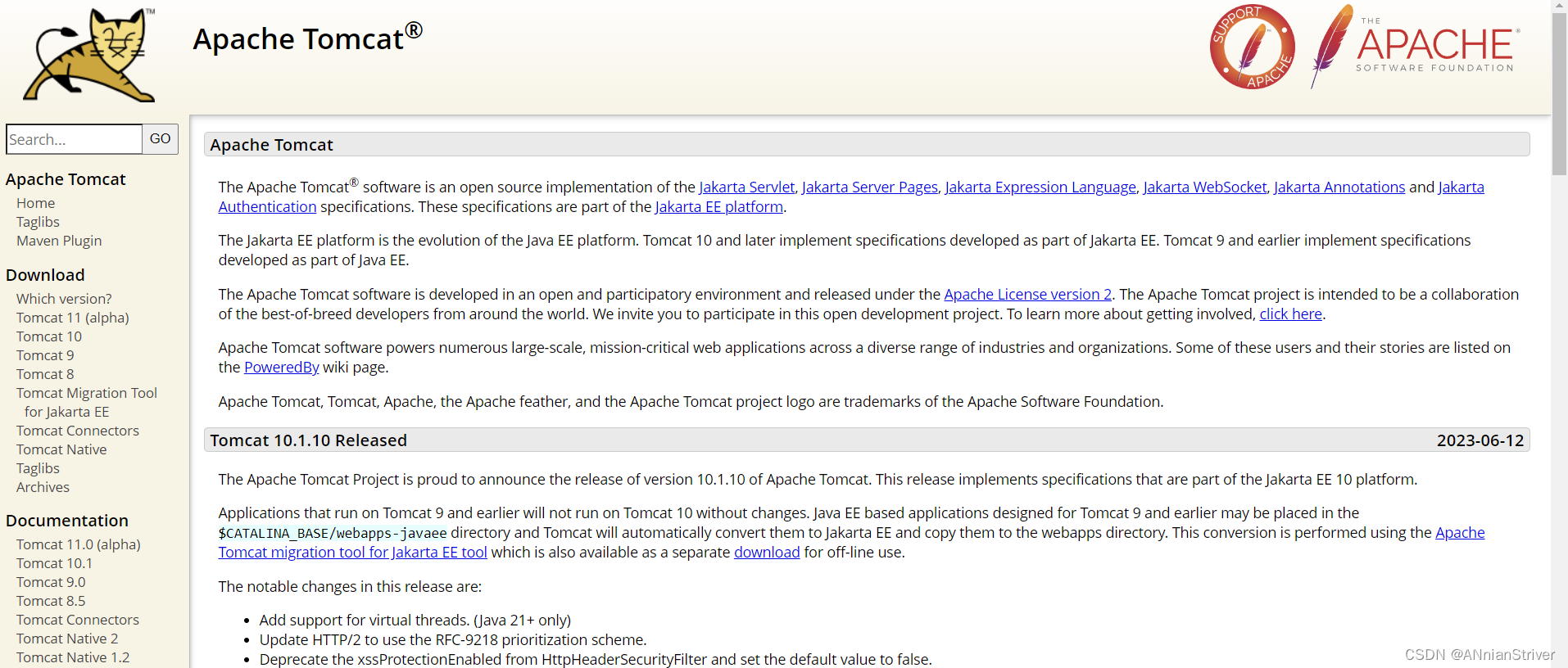The width and height of the screenshot is (1568, 668).
Task: Click 'Update HTTP/2 to use the RFC-9218' bullet
Action: [453, 640]
